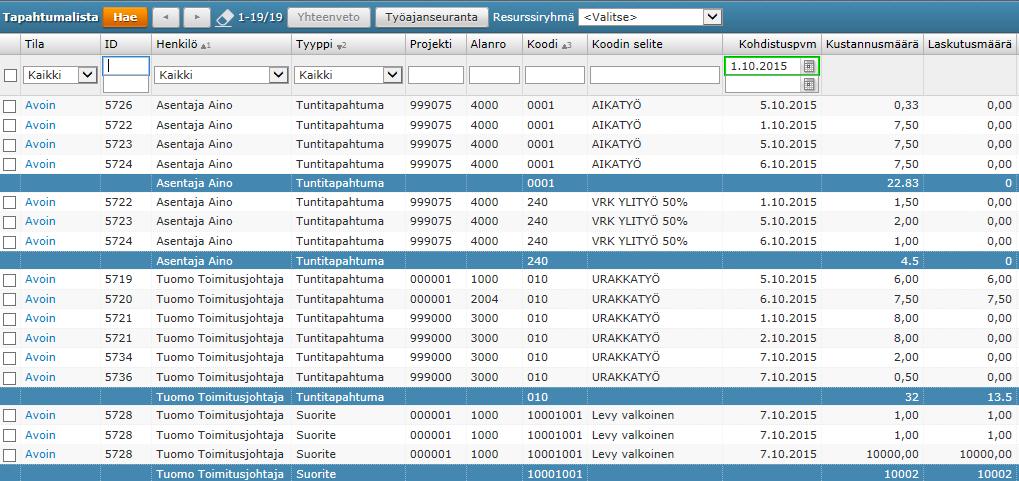Screen dimensions: 1019x481
Task: Click the lower ID filter input
Action: (x=126, y=84)
